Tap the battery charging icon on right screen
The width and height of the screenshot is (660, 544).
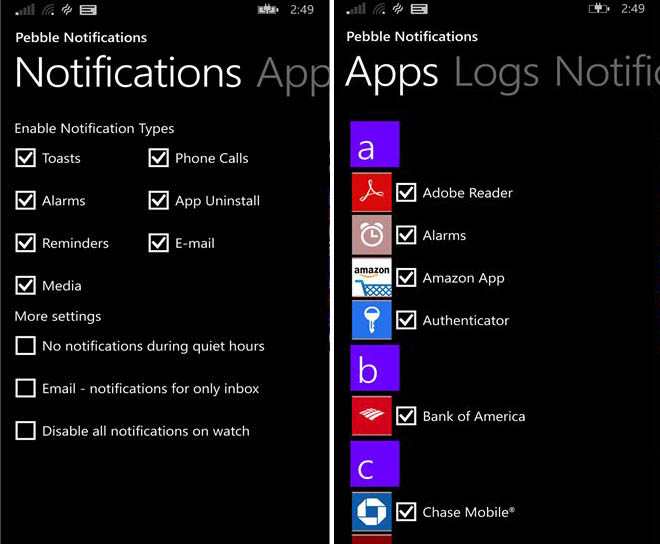point(599,9)
